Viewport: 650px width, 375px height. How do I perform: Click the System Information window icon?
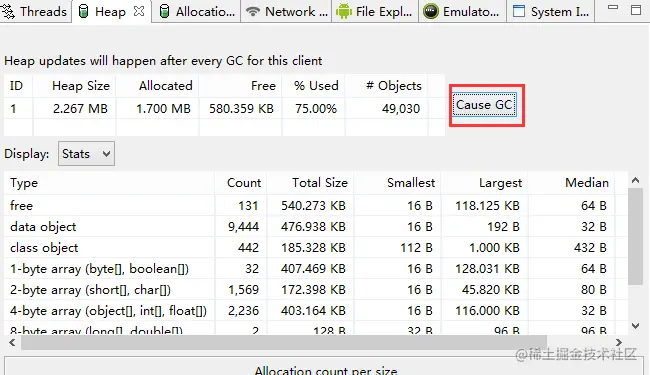(519, 11)
